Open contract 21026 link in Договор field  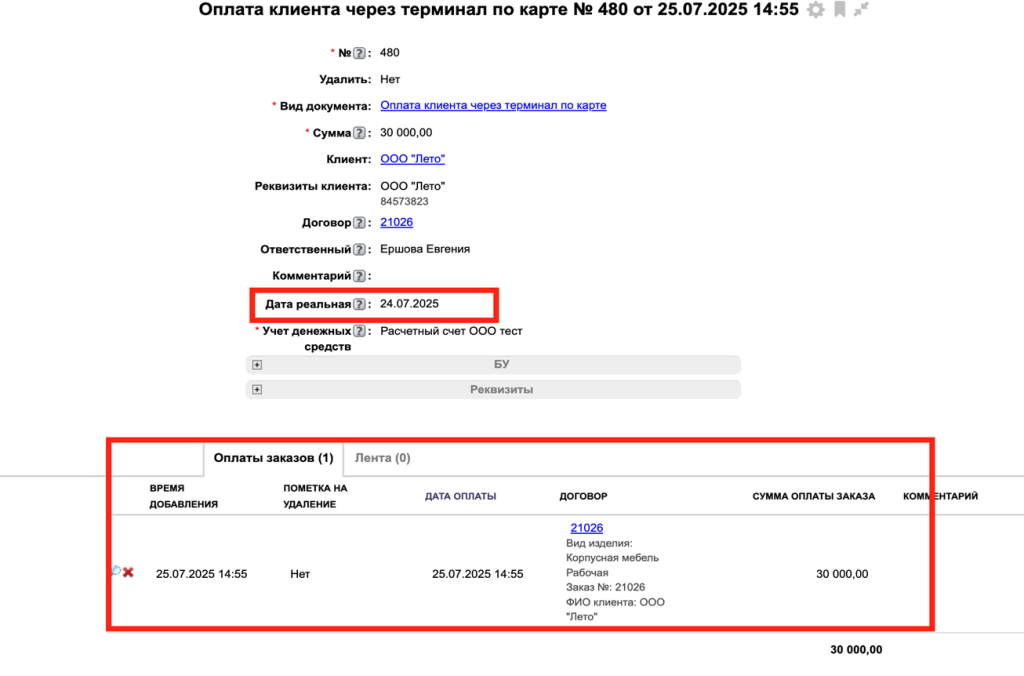click(x=396, y=222)
